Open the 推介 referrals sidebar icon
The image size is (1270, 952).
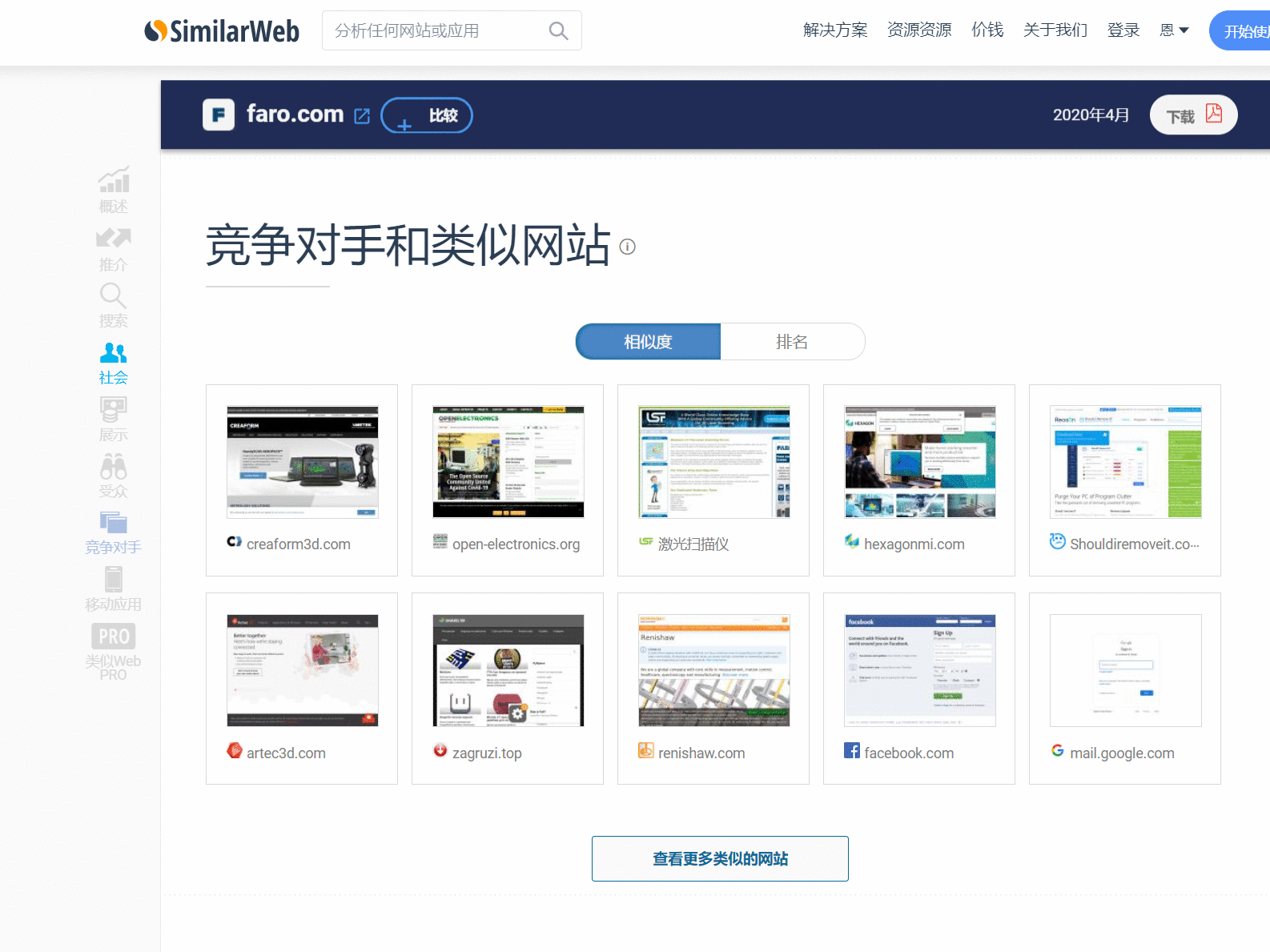tap(114, 238)
